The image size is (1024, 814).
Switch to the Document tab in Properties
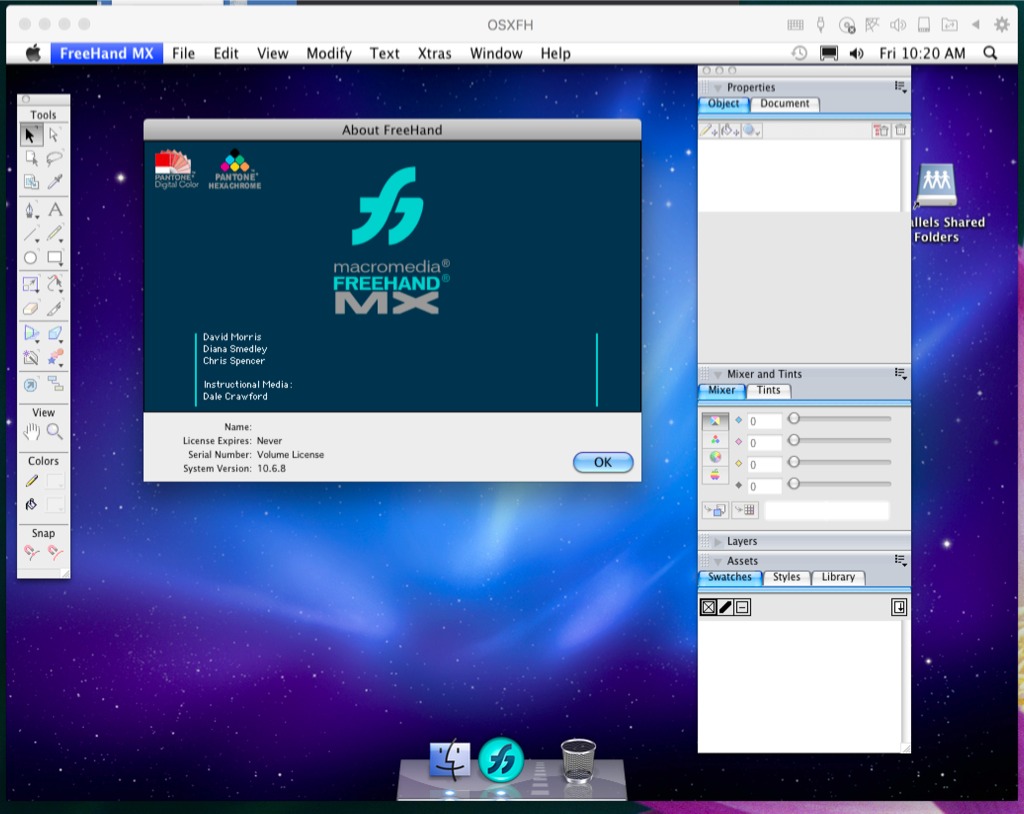(x=784, y=104)
